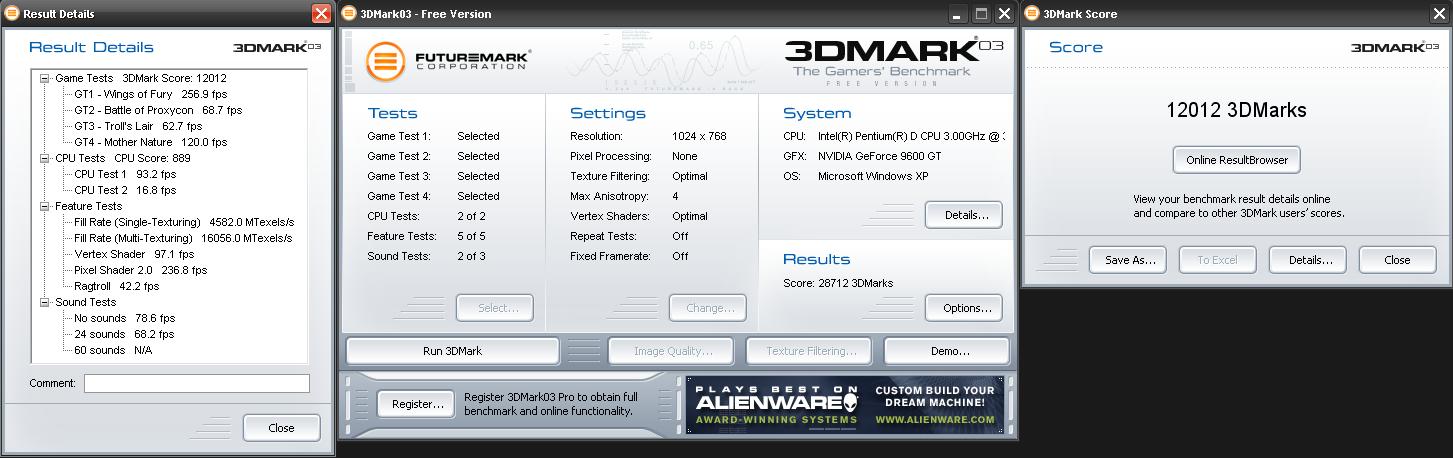
Task: Collapse the Feature Tests tree node
Action: (45, 206)
